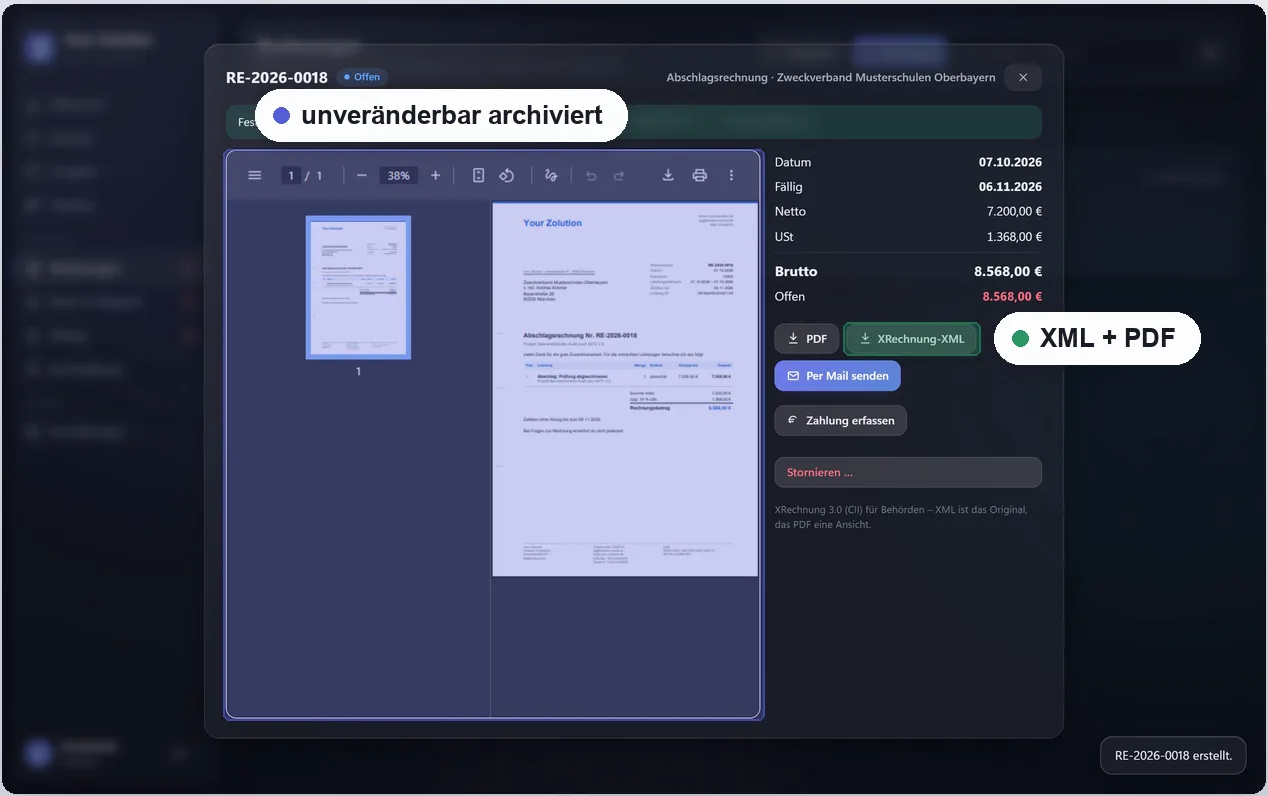Close the RE-2026-0018 invoice dialog
This screenshot has width=1268, height=796.
tap(1023, 77)
